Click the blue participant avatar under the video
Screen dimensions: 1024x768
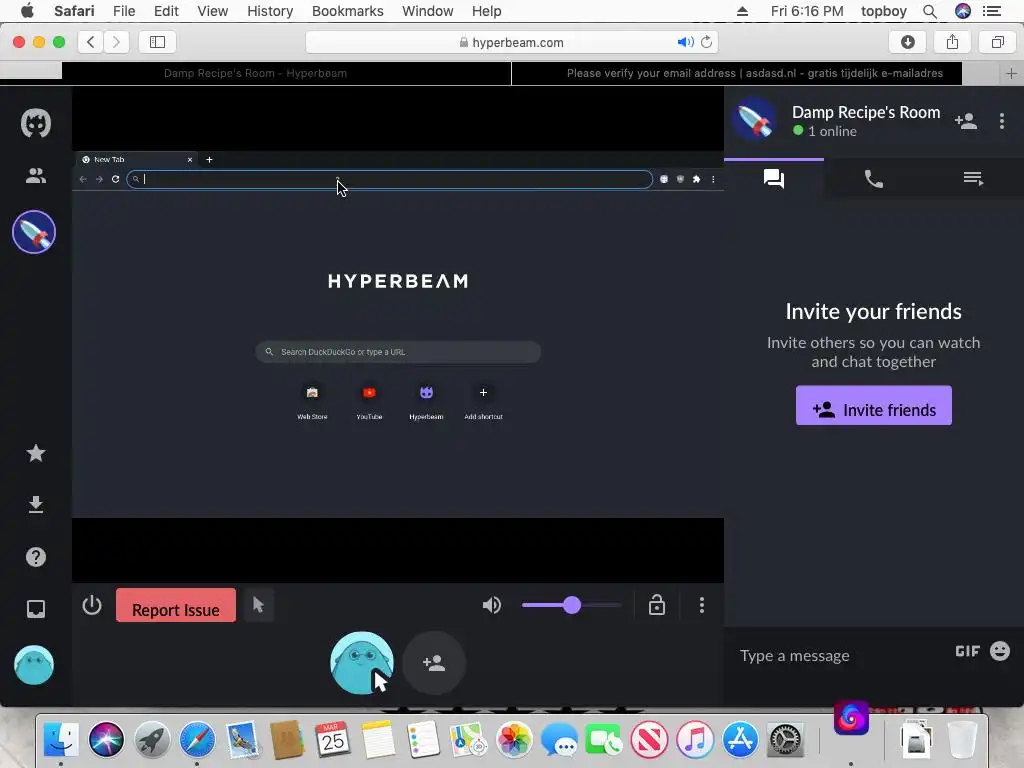pos(362,663)
